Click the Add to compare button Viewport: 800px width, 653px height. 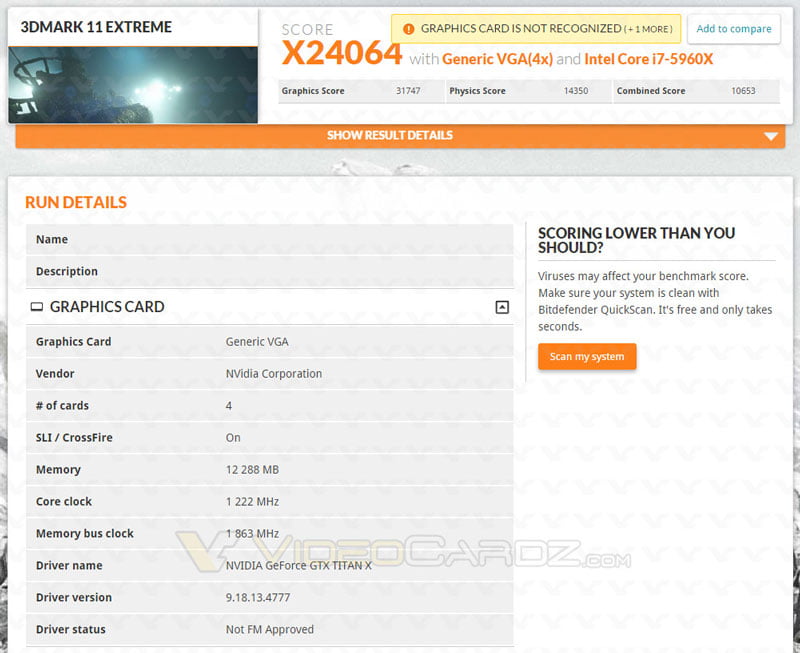(734, 29)
